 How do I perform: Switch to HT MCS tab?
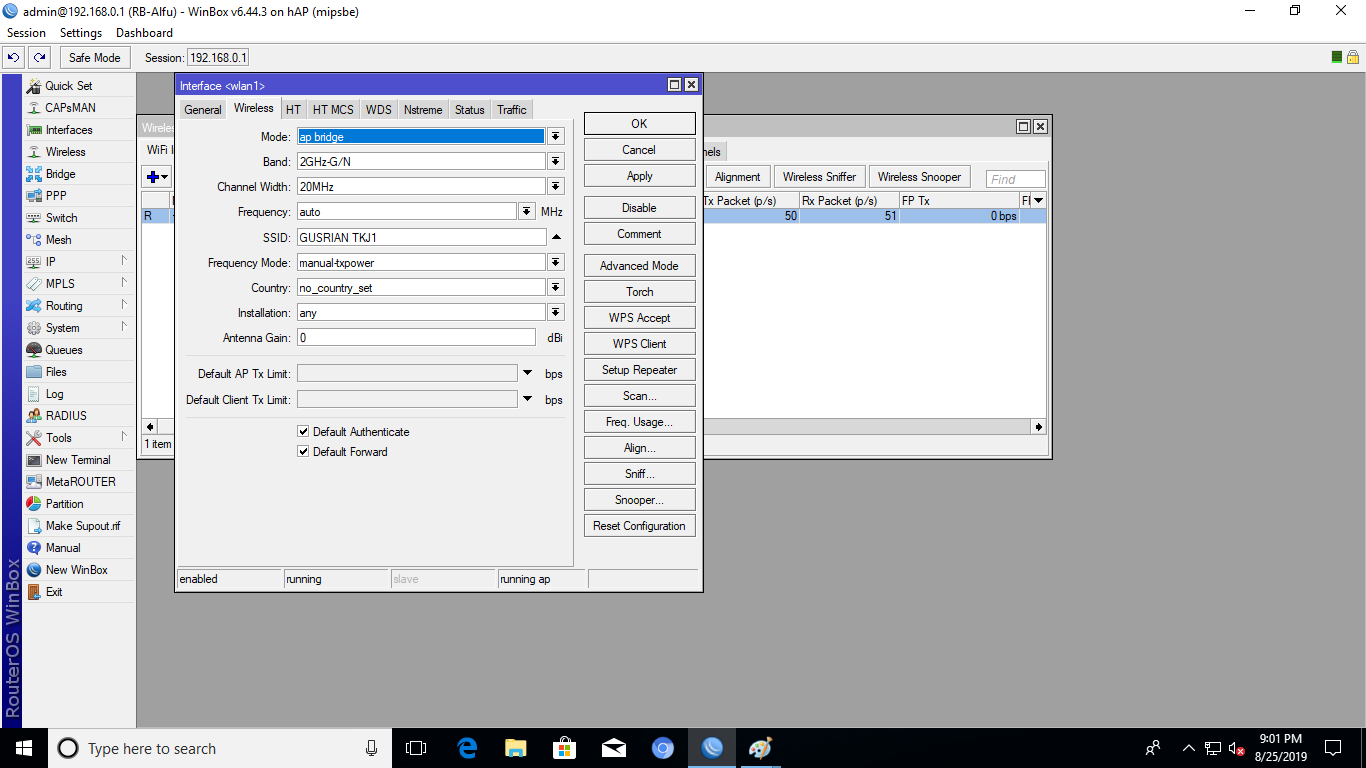pos(333,110)
